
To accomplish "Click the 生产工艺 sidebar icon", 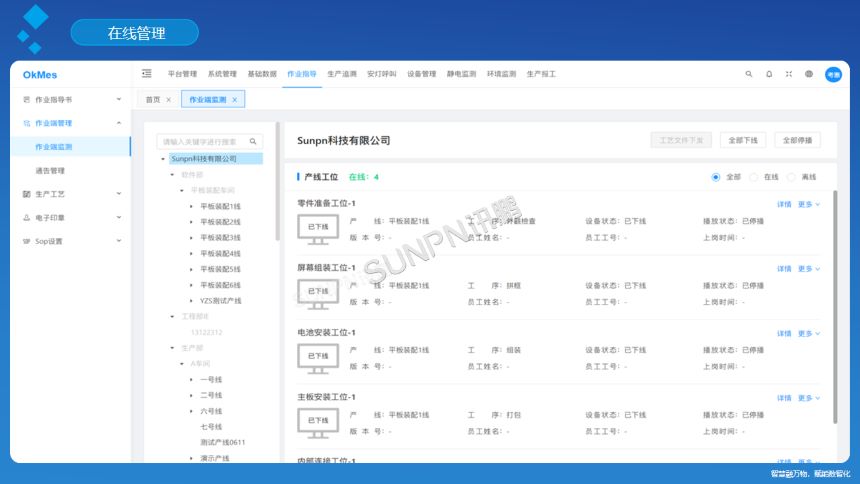I will (26, 194).
